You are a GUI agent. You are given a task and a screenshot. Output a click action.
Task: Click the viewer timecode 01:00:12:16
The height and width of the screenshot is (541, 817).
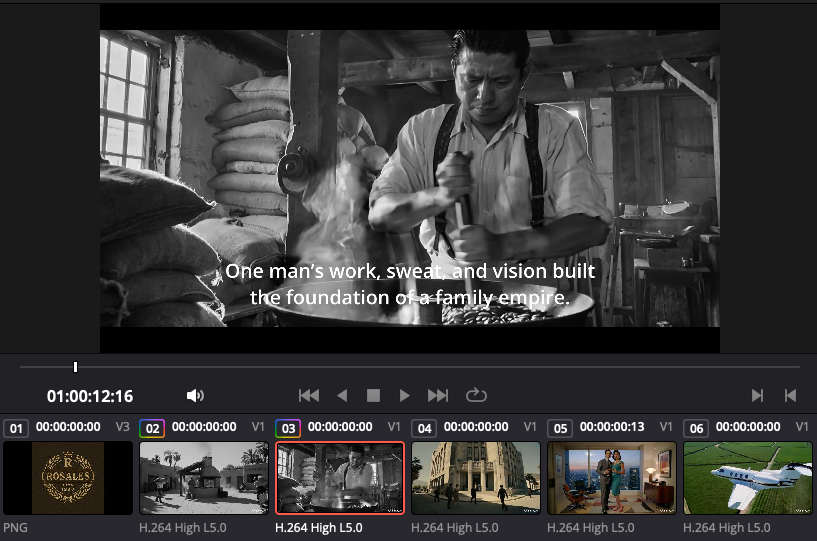pyautogui.click(x=90, y=396)
